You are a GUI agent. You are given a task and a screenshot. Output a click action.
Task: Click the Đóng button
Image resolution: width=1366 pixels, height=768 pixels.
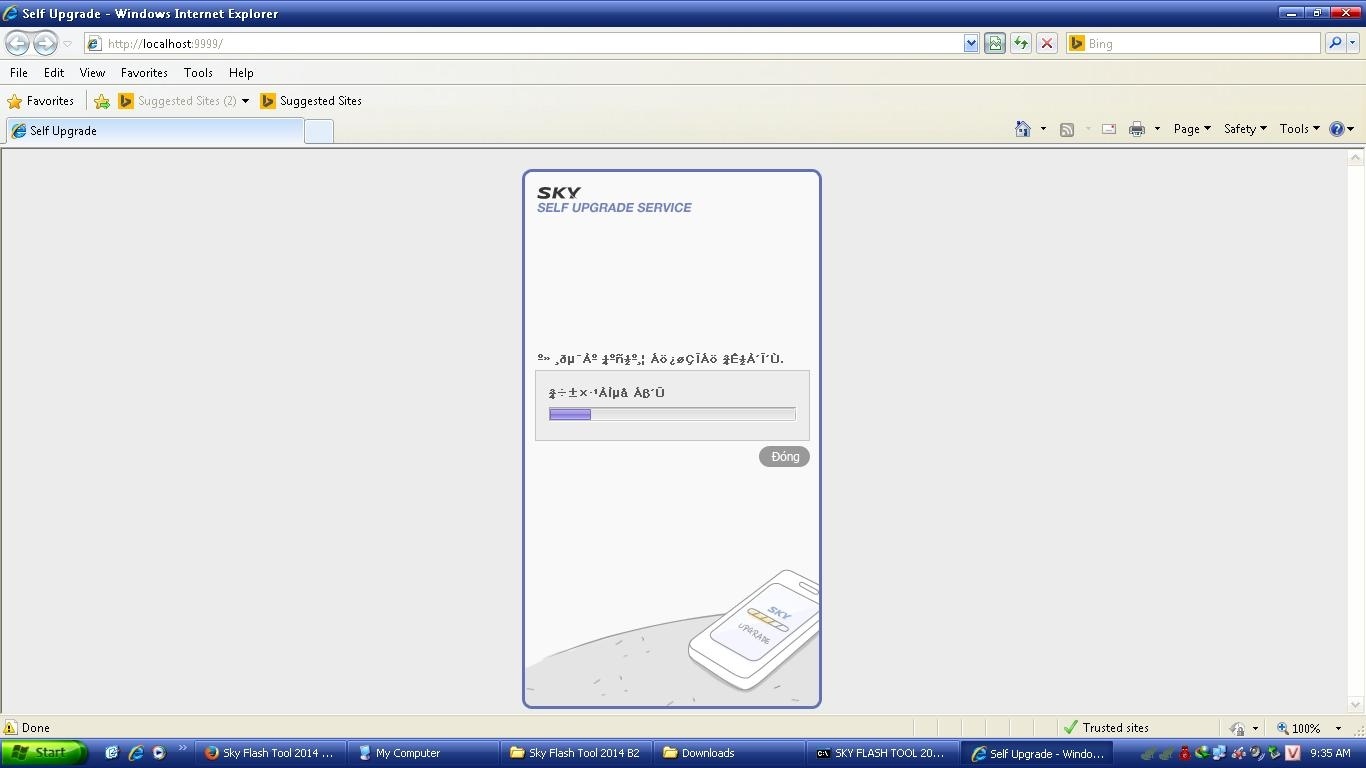point(784,457)
